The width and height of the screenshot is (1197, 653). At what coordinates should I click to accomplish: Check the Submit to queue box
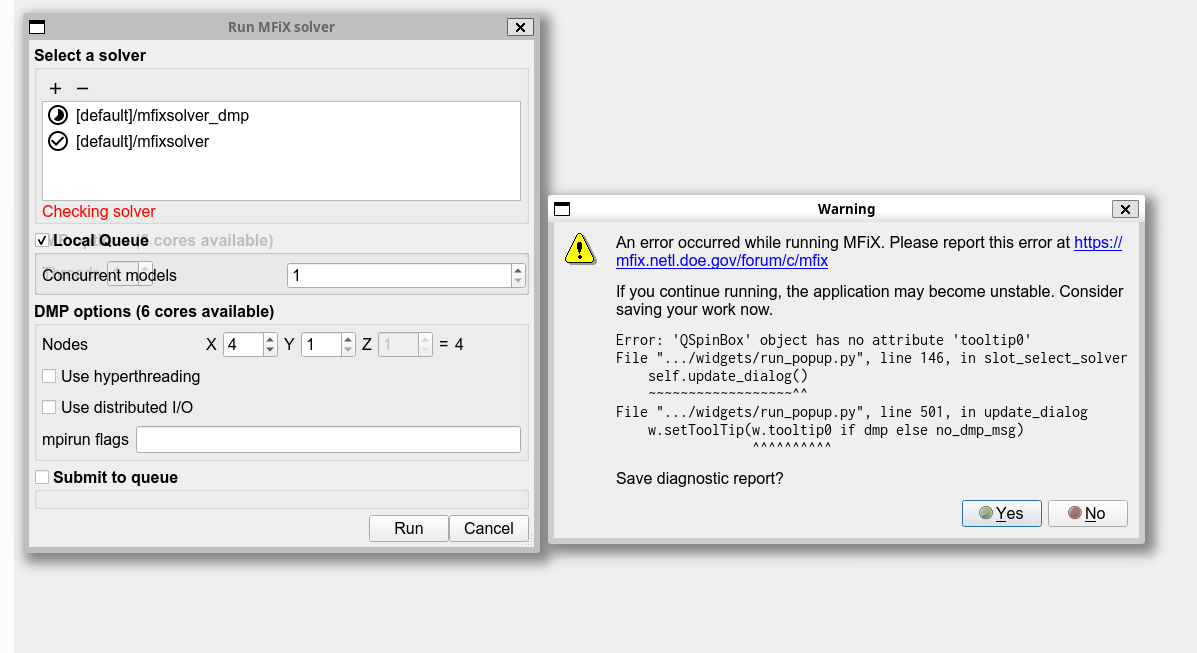[42, 478]
